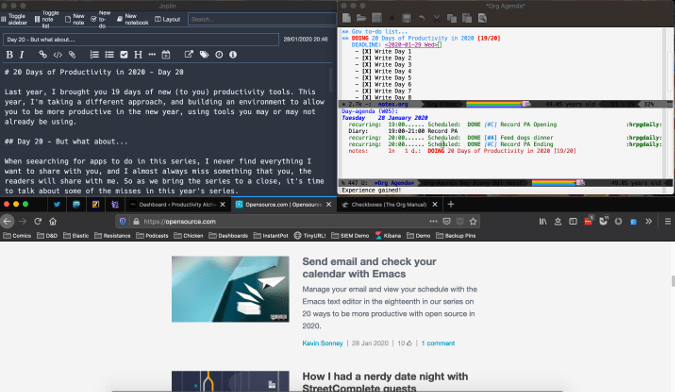Open Firefox page actions ellipsis menu

[x=433, y=221]
